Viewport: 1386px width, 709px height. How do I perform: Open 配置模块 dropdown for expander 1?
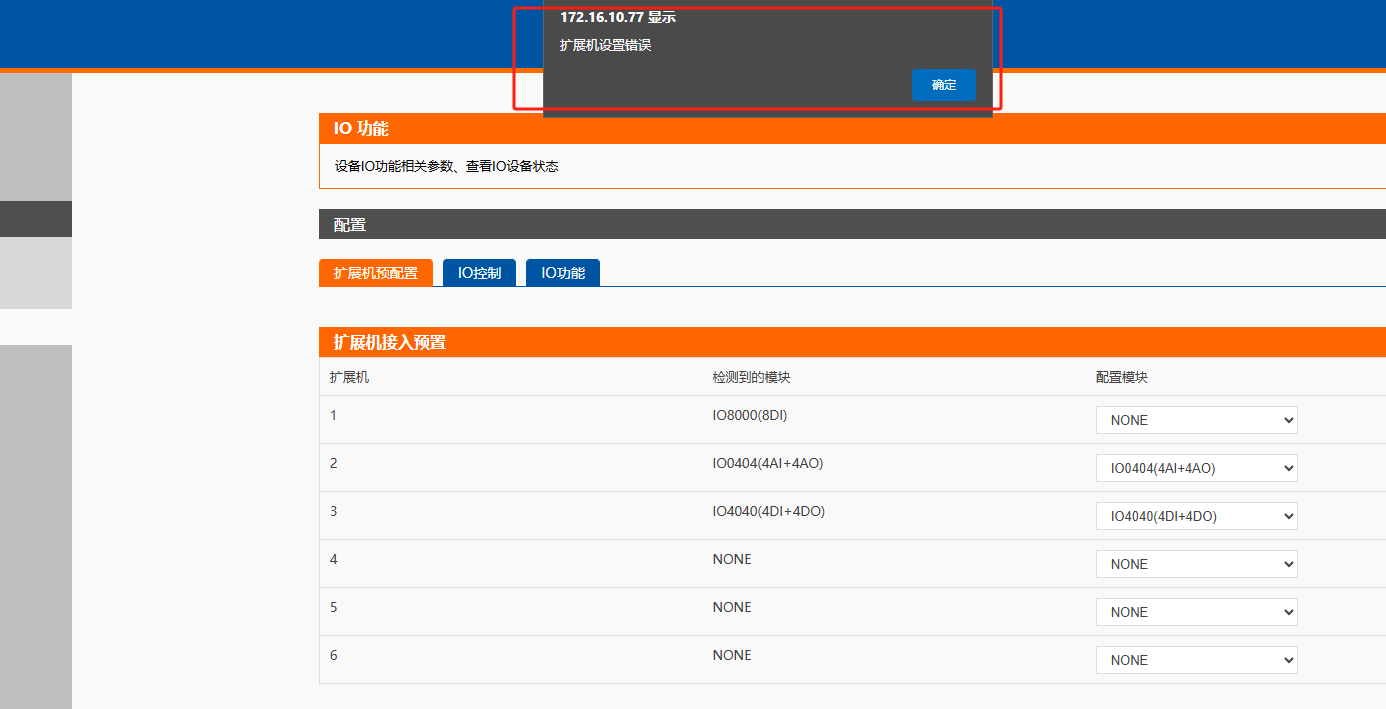click(1196, 420)
